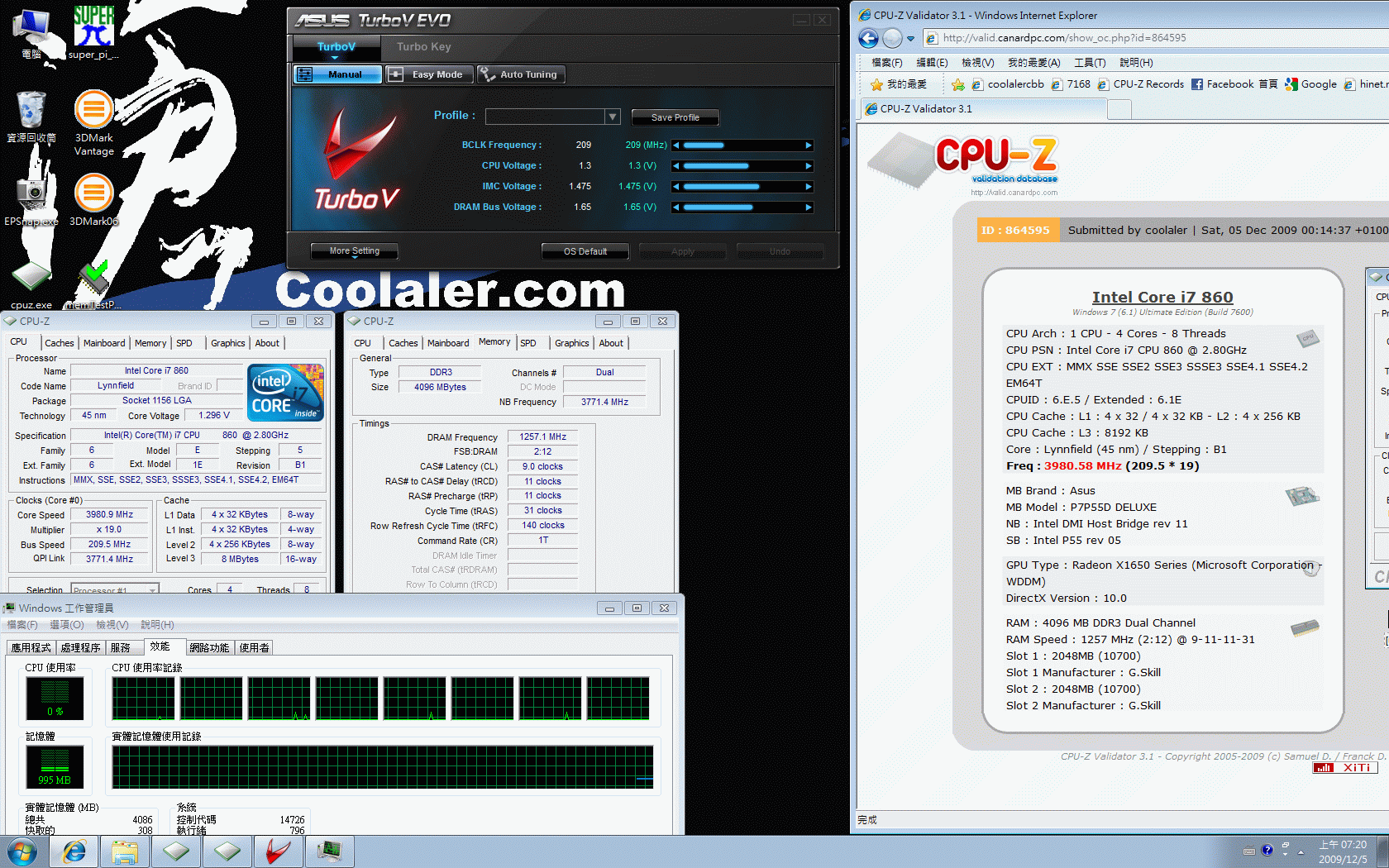This screenshot has height=868, width=1389.
Task: Open the MemTest desktop shortcut
Action: pyautogui.click(x=93, y=285)
